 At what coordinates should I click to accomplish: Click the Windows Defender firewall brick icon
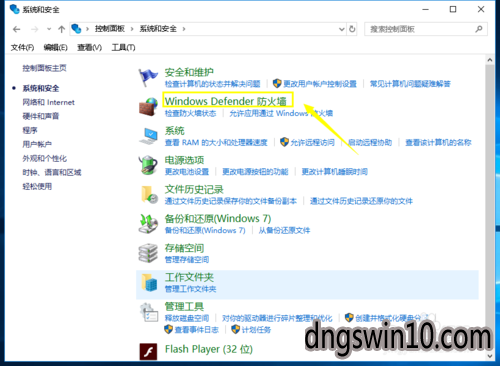click(x=148, y=107)
